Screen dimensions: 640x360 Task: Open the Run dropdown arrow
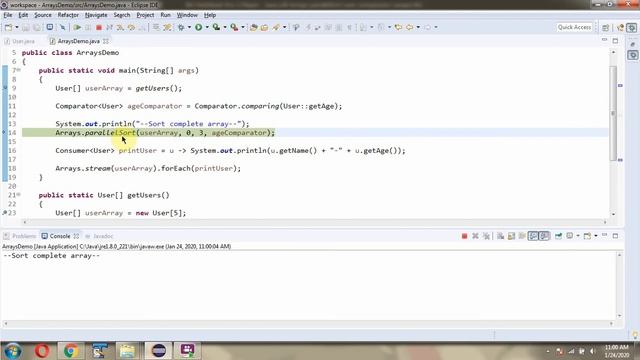[207, 27]
